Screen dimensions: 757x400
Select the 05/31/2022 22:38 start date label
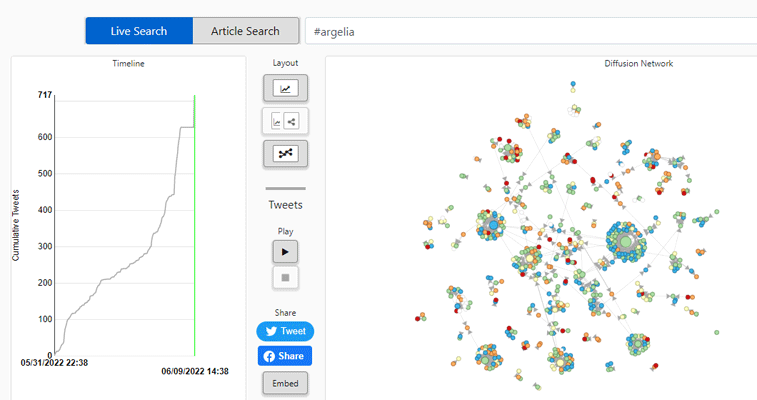(x=54, y=363)
